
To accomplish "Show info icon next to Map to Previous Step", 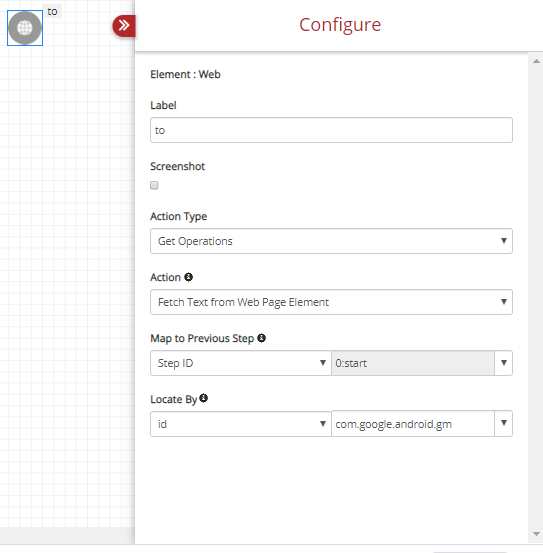I will pos(261,338).
